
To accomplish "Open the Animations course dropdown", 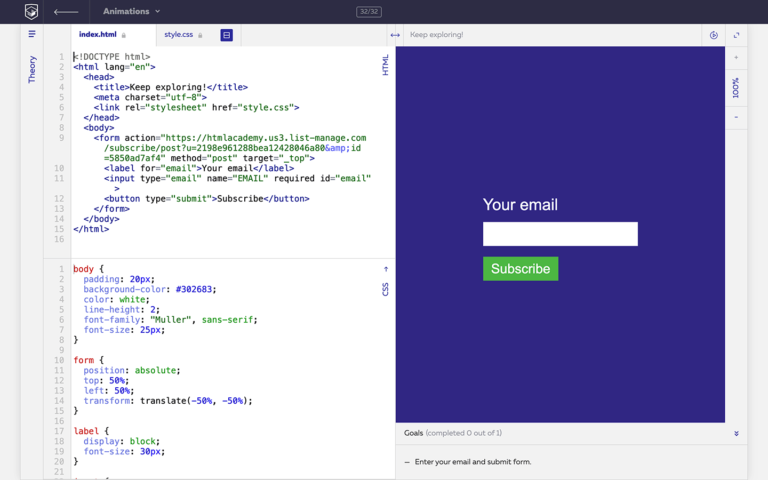I will (131, 12).
